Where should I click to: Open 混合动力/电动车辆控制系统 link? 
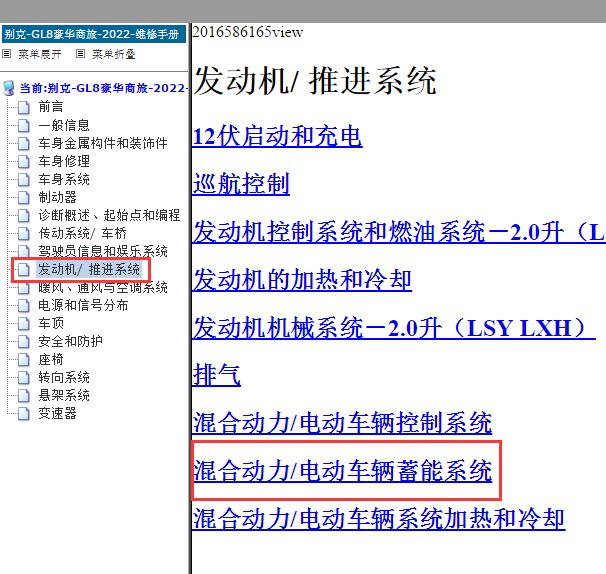point(342,422)
